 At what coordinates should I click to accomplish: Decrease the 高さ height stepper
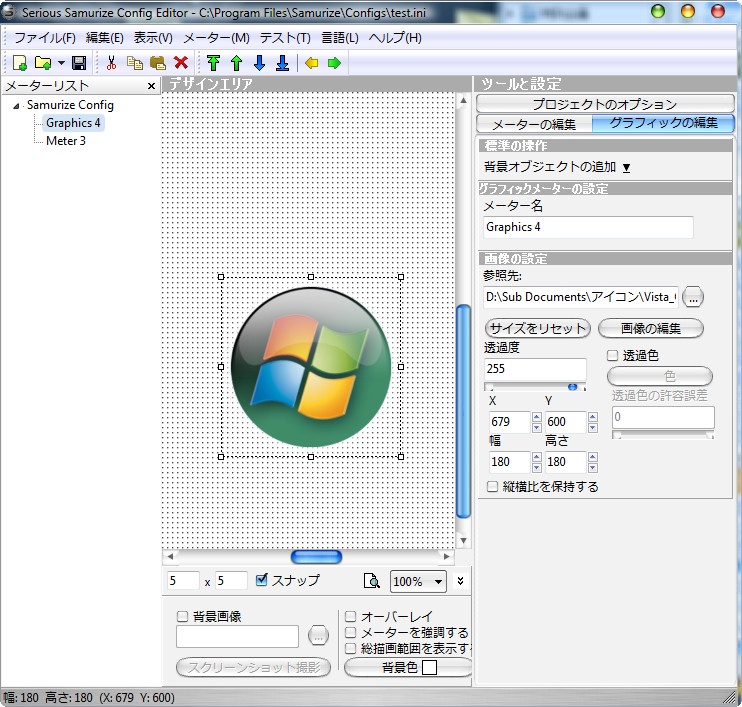(x=592, y=468)
